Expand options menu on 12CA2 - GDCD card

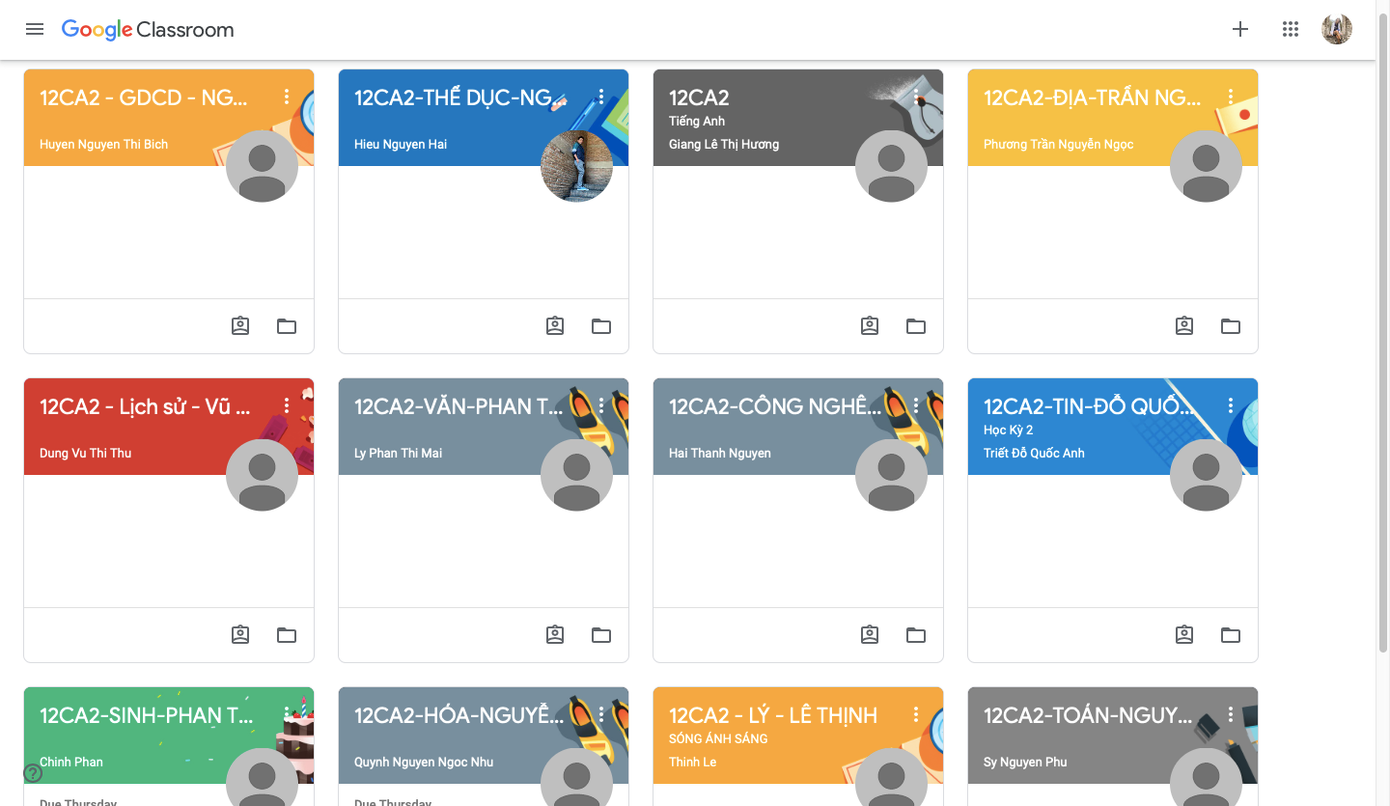click(286, 97)
